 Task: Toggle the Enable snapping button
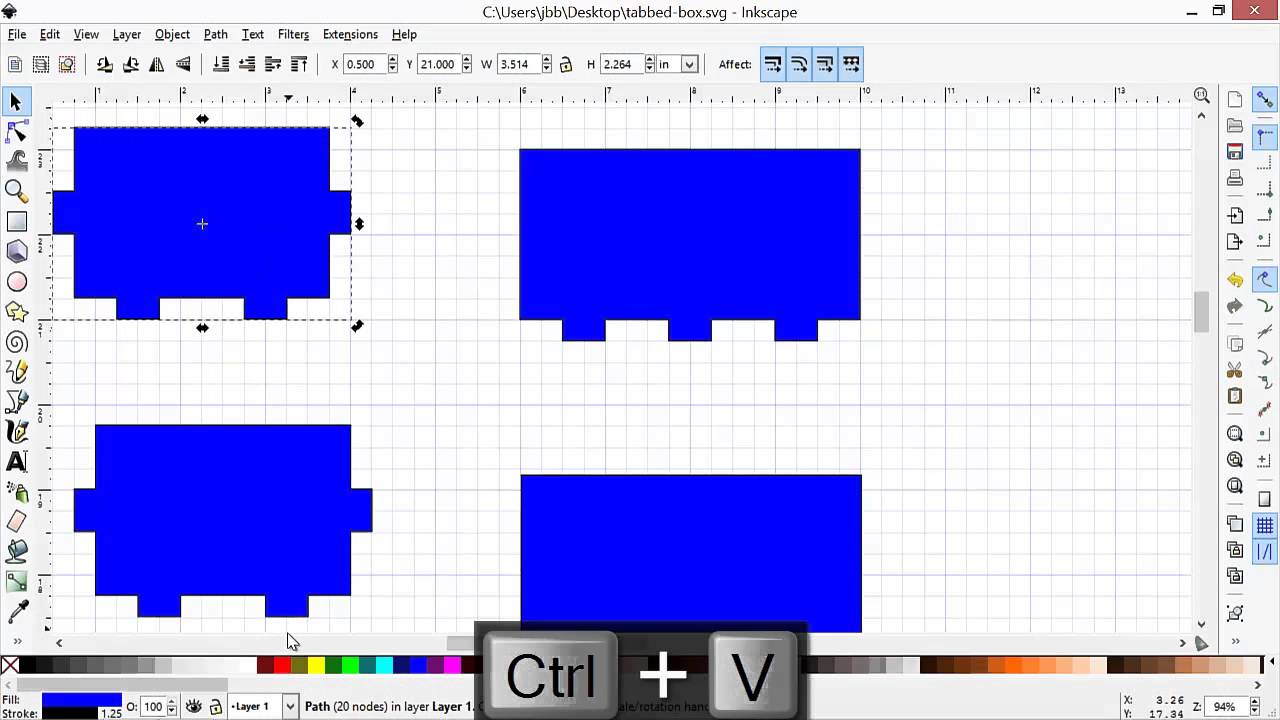tap(1265, 100)
